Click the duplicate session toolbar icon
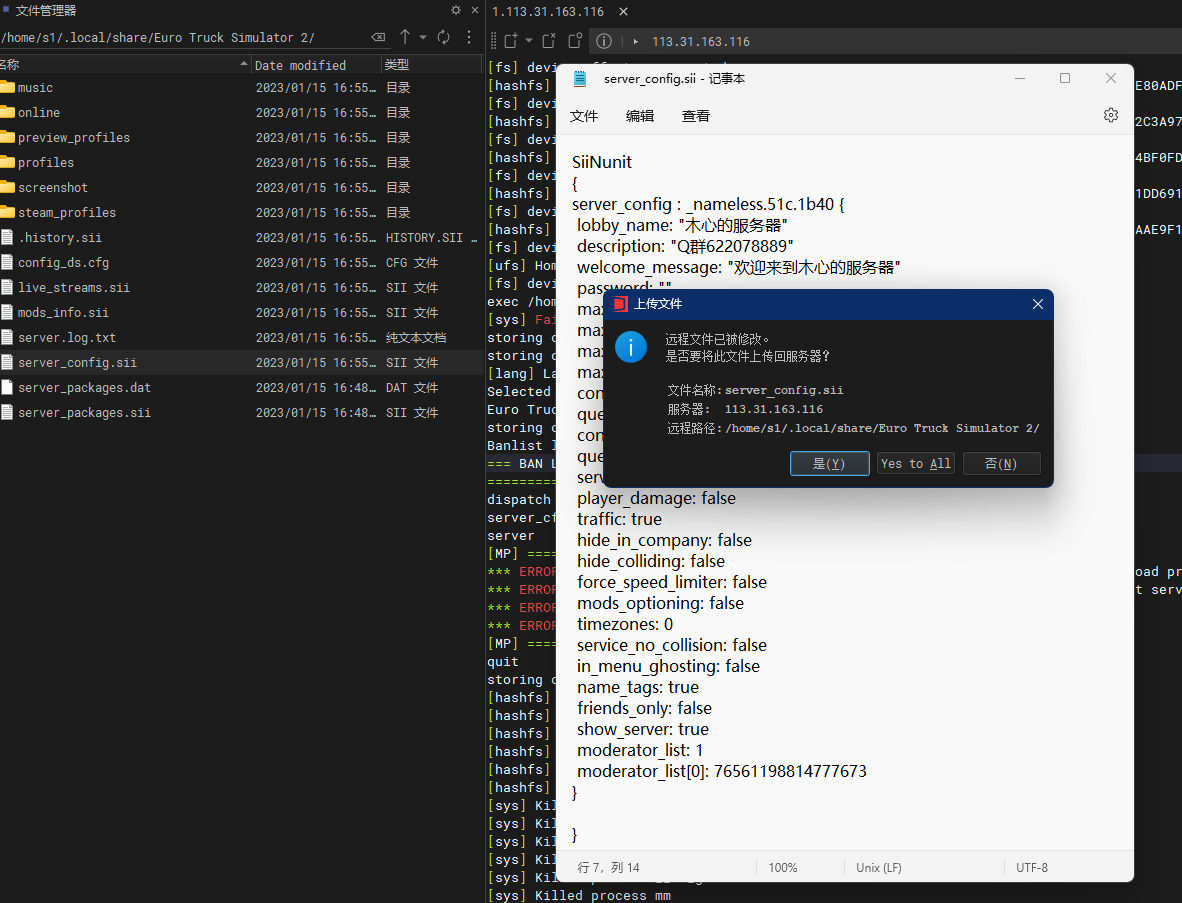The image size is (1182, 903). point(575,41)
